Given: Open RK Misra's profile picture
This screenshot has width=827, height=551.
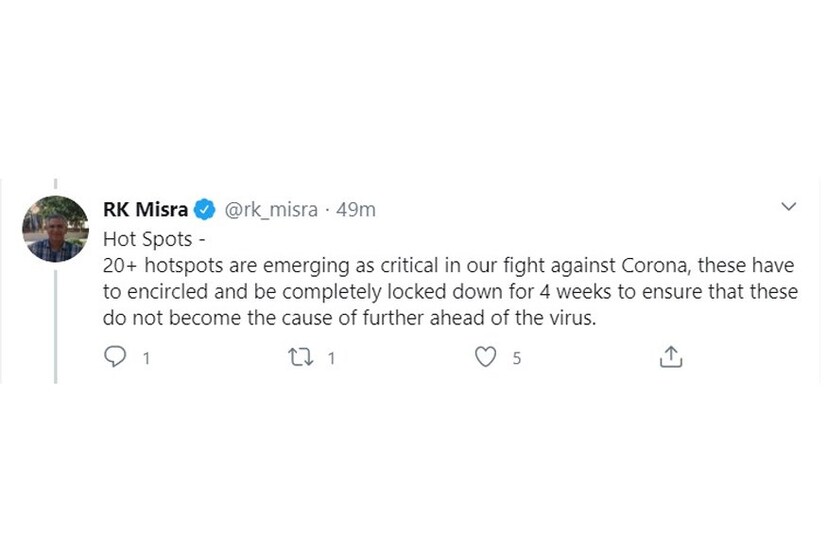Looking at the screenshot, I should 55,229.
